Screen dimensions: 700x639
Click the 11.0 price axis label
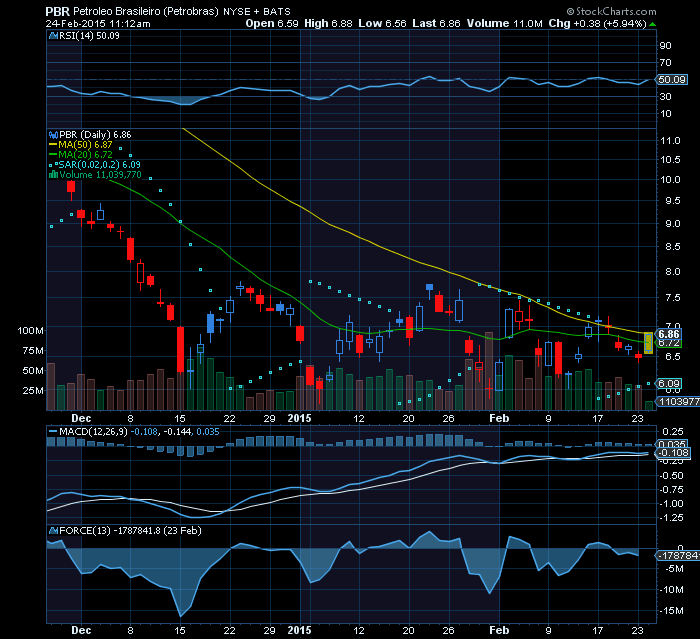click(x=670, y=141)
